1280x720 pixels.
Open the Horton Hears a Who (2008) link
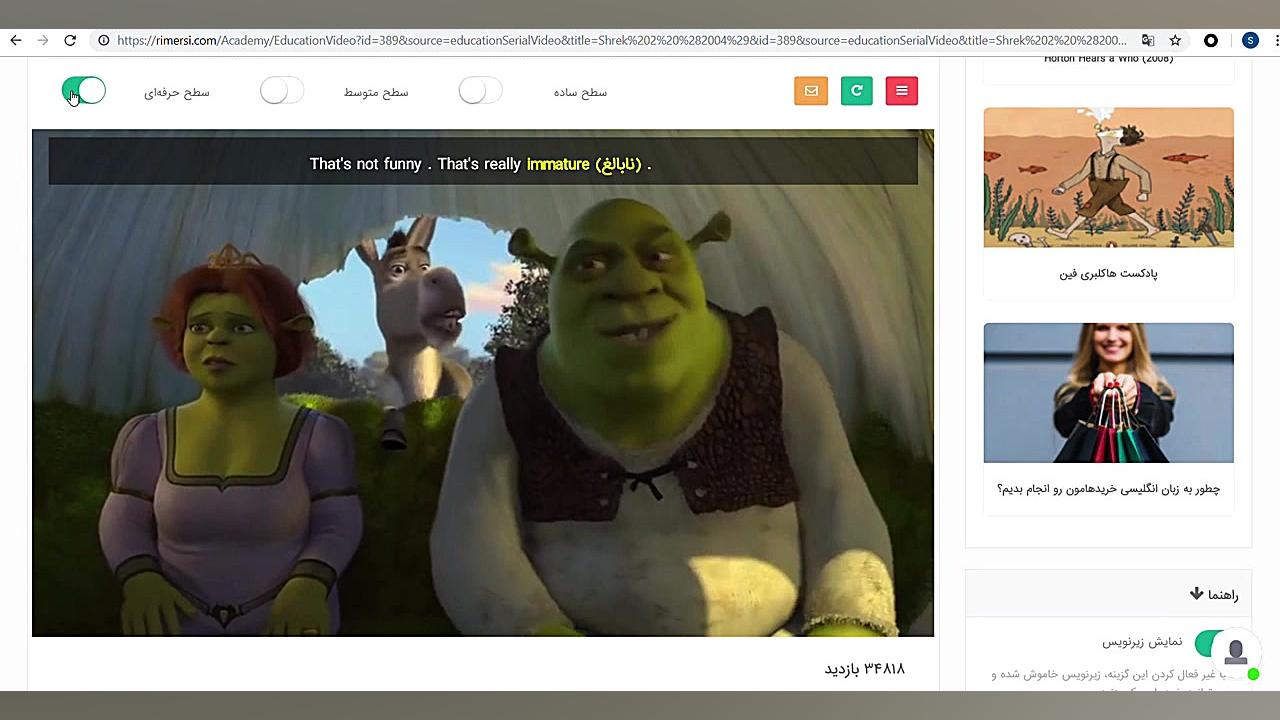1108,59
